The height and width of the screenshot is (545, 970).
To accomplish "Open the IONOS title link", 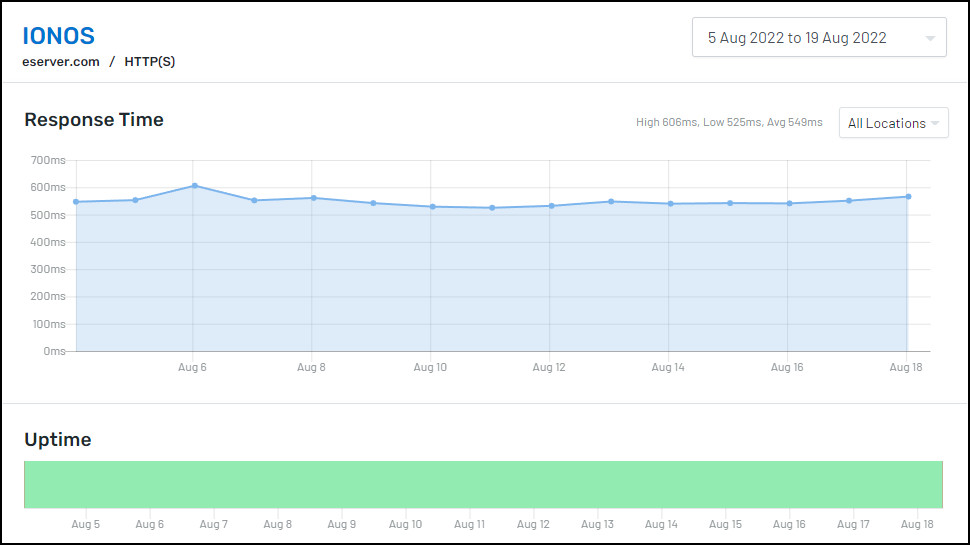I will point(59,36).
